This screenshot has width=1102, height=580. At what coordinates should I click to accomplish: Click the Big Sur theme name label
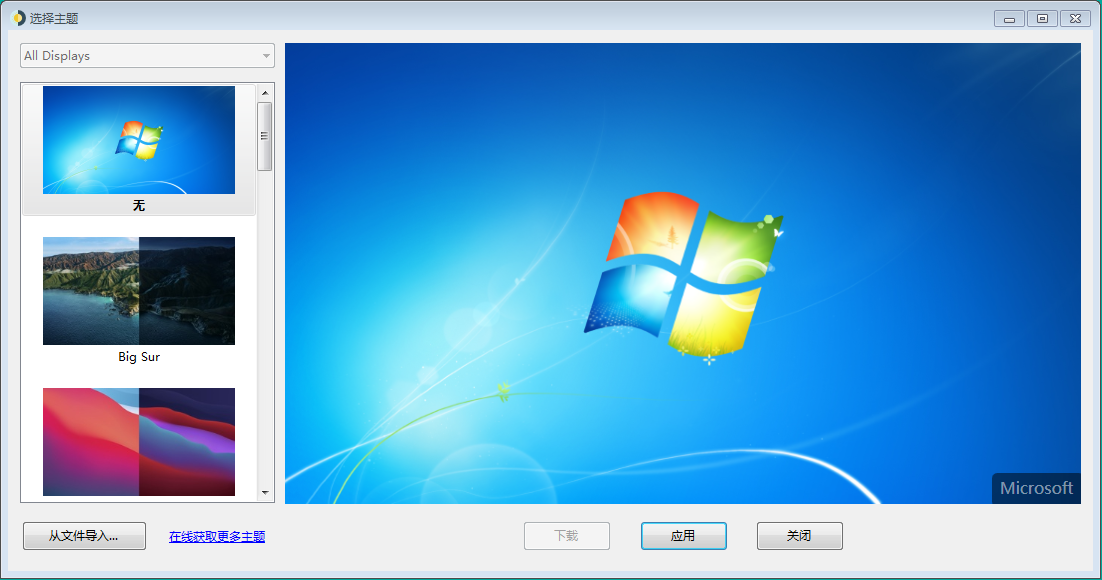[x=139, y=357]
